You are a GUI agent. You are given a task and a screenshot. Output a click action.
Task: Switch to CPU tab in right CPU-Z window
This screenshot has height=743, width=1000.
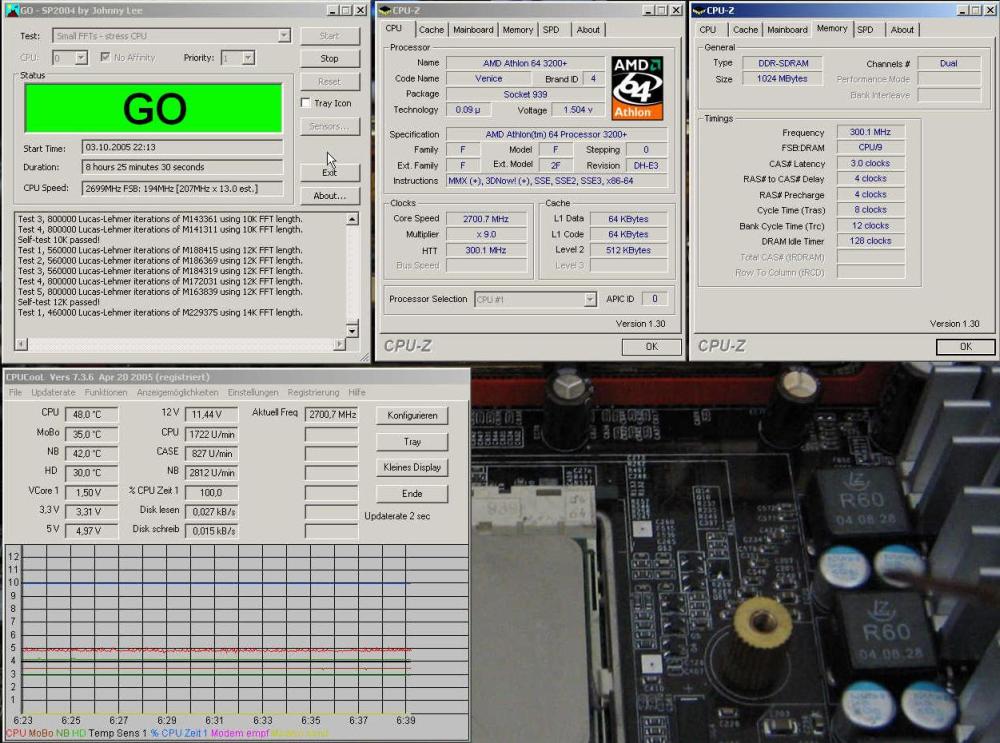pos(708,30)
